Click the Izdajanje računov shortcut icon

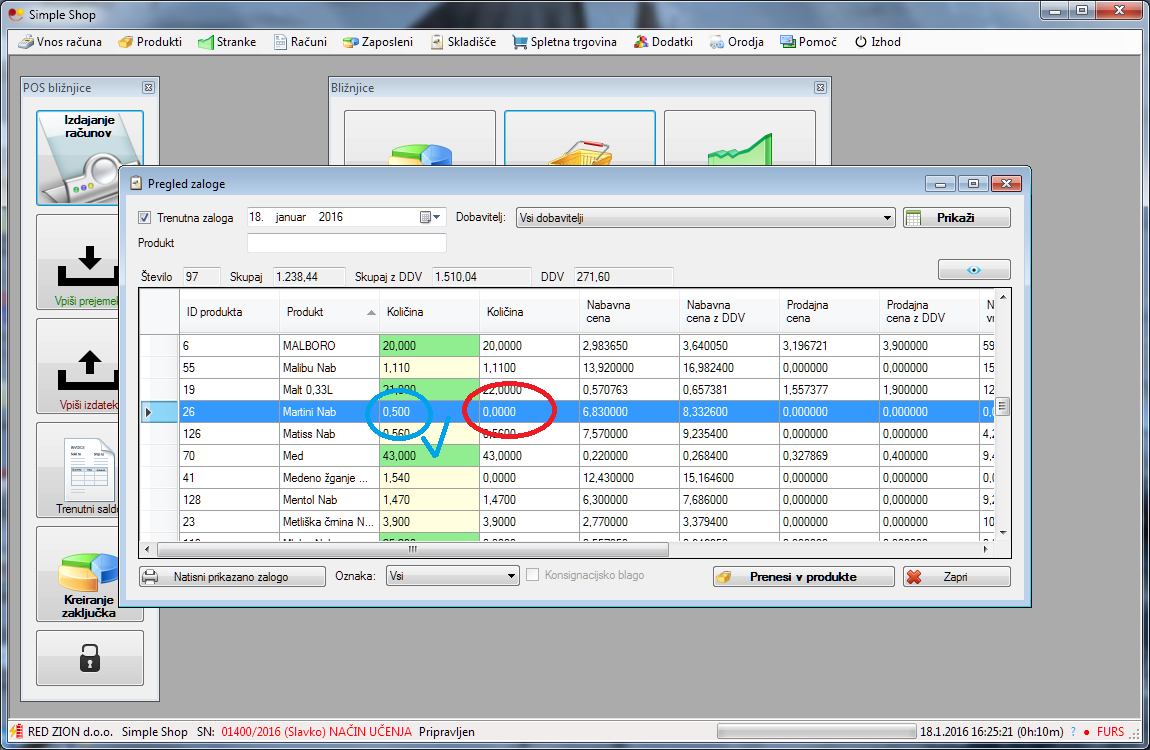click(x=89, y=157)
